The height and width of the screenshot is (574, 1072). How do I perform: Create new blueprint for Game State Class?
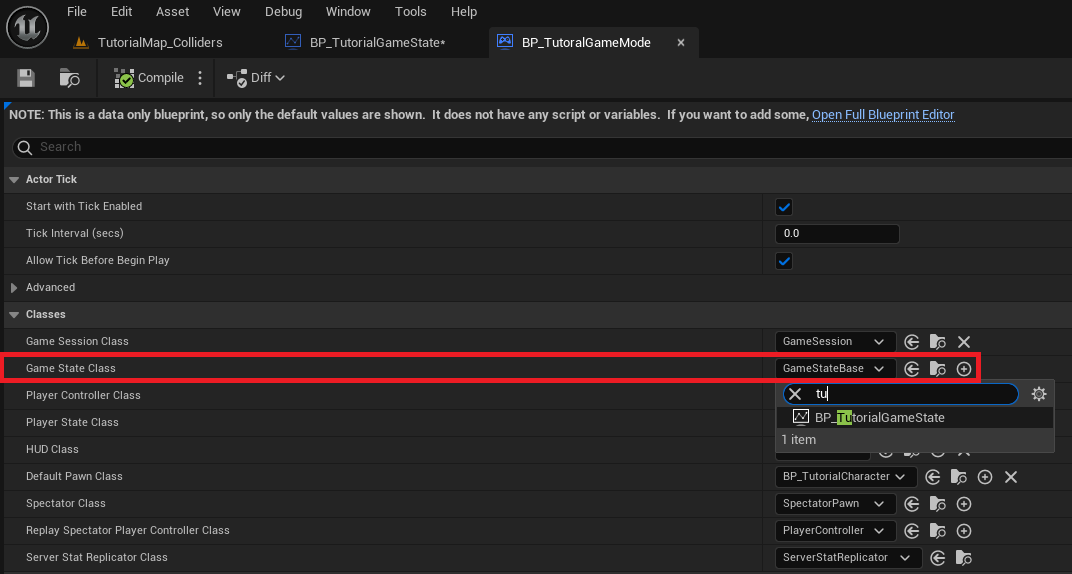click(x=964, y=369)
